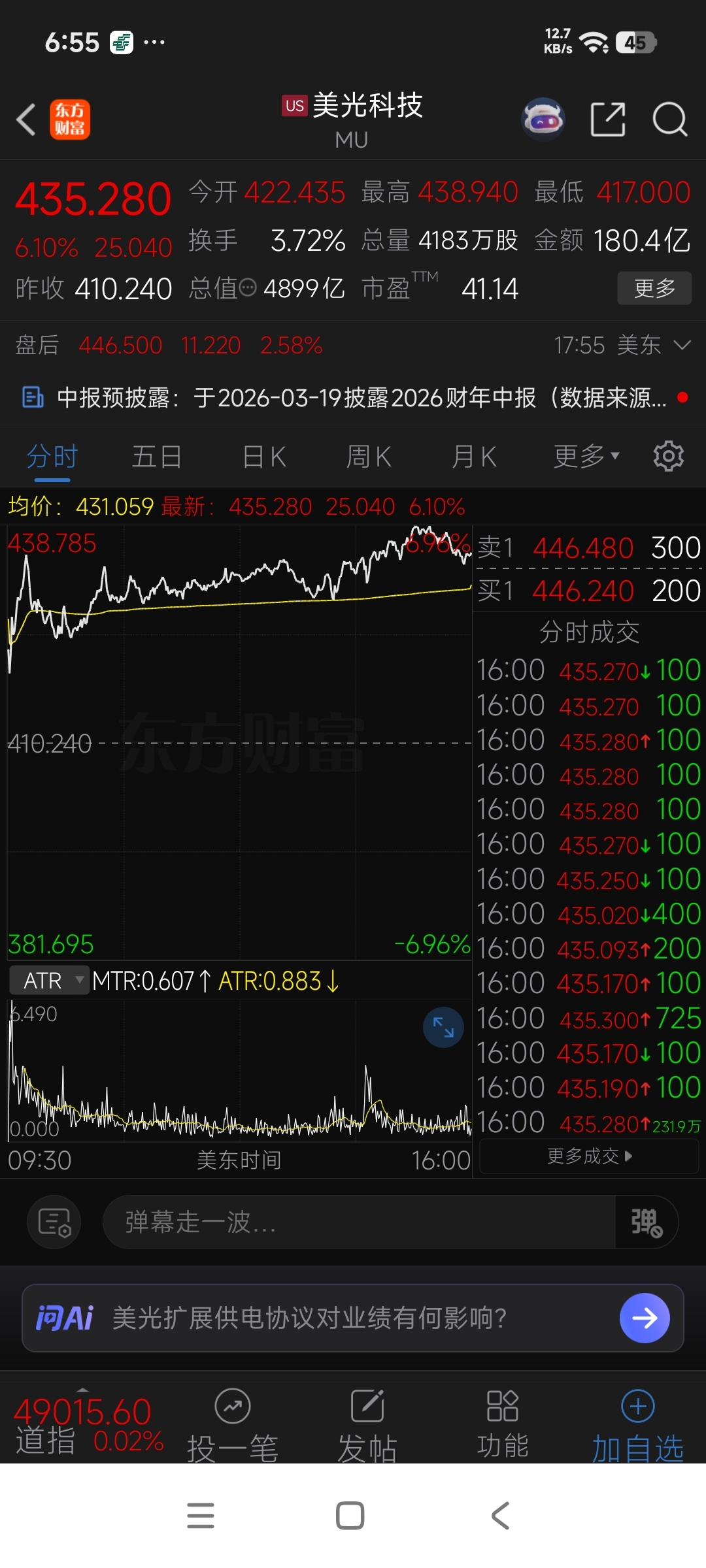The image size is (706, 1568).
Task: Tap the 总值 info icon
Action: point(248,287)
